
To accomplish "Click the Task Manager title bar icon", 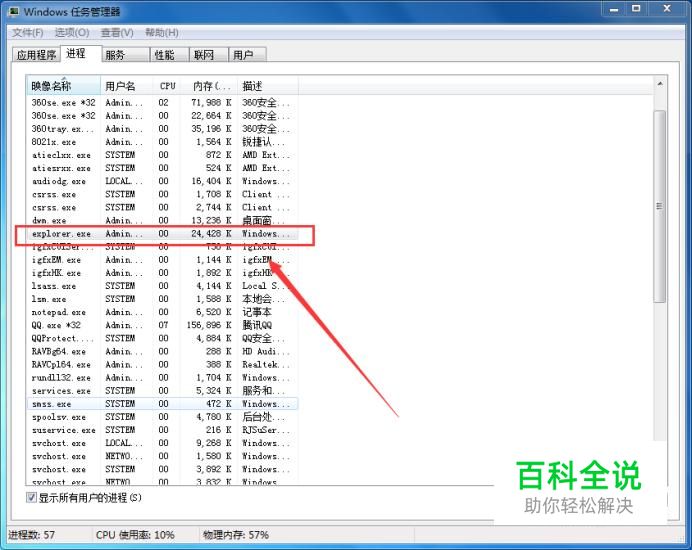I will pos(14,11).
